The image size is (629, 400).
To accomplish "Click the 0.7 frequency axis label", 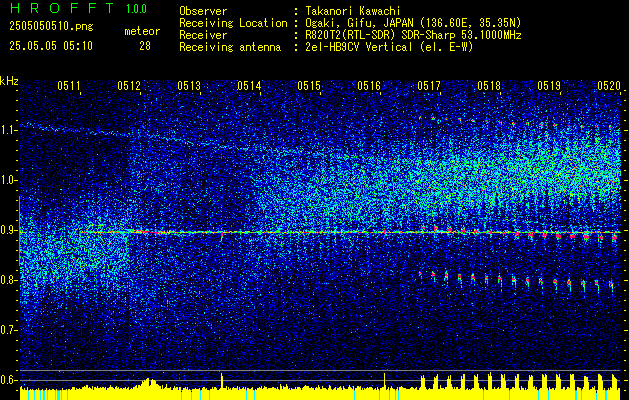I will 8,330.
